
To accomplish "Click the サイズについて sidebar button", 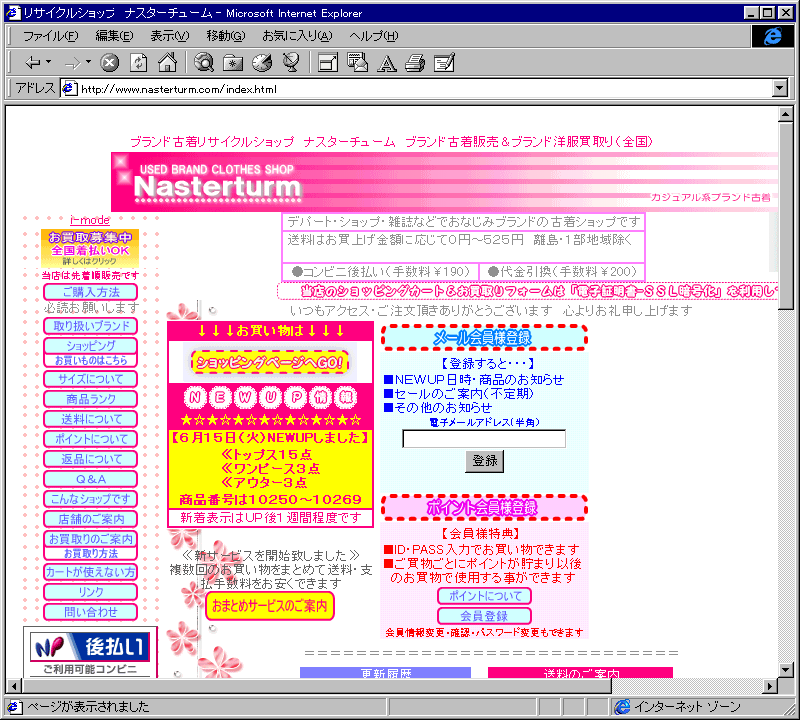I will pyautogui.click(x=91, y=379).
